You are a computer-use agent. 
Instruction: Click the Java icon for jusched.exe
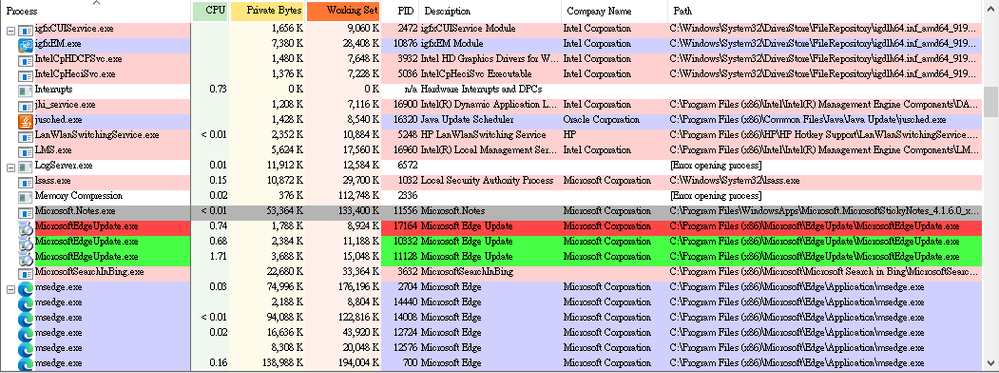(x=25, y=121)
